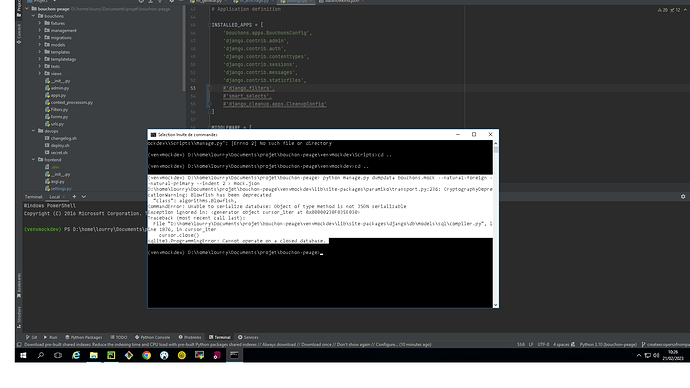The image size is (690, 388).
Task: Open the Commit panel in the left sidebar
Action: pos(19,34)
